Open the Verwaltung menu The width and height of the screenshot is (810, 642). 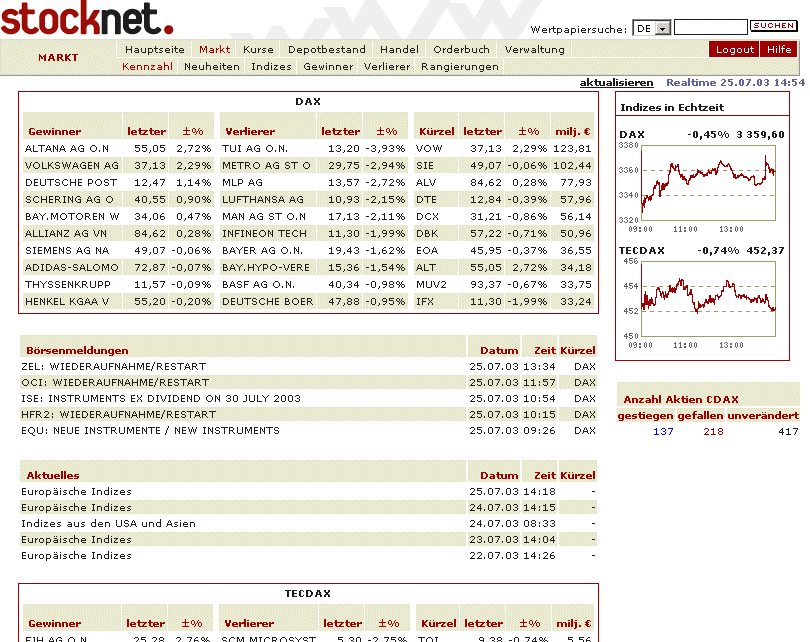534,50
